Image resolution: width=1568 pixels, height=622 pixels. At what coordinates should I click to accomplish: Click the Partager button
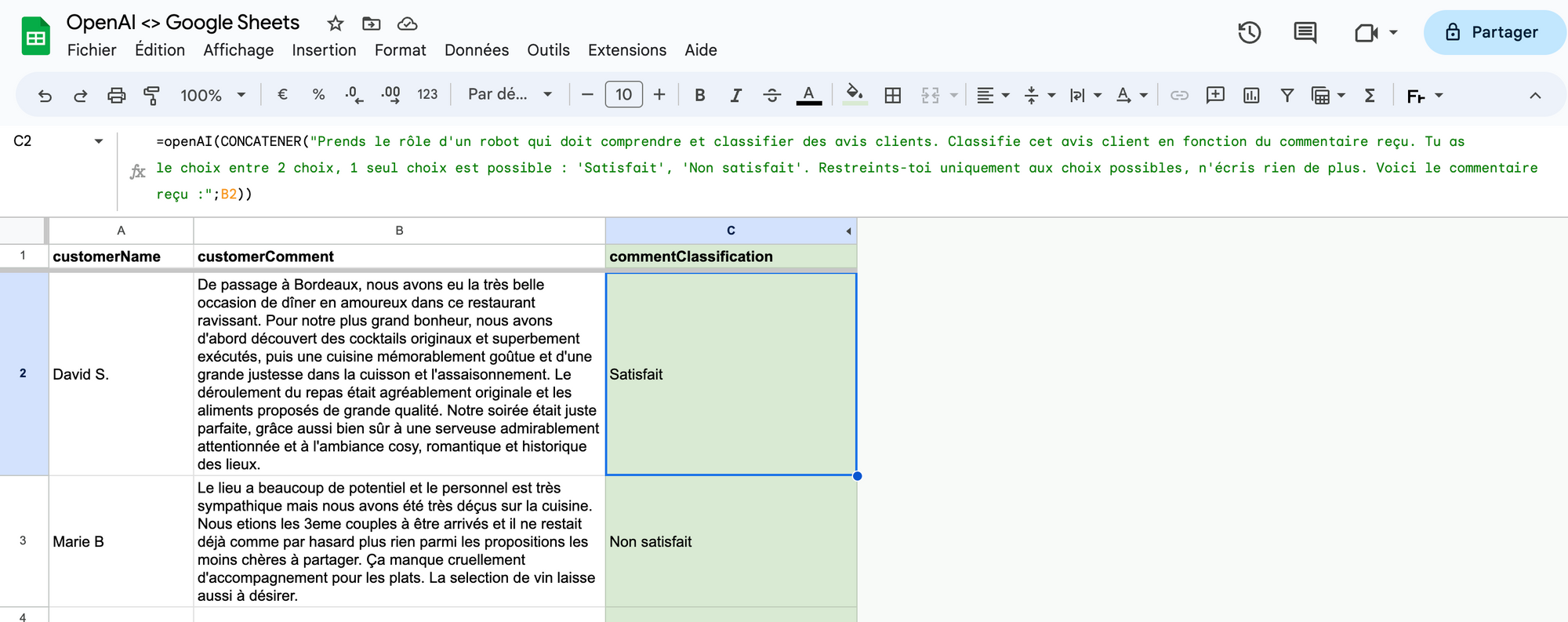pyautogui.click(x=1493, y=32)
